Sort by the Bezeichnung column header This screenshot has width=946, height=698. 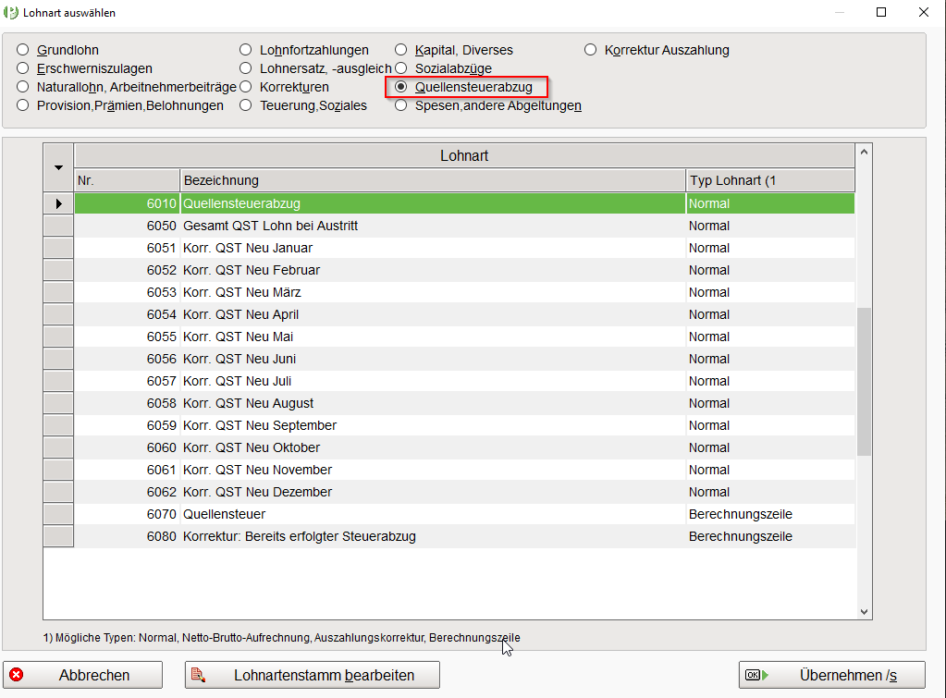[x=433, y=180]
